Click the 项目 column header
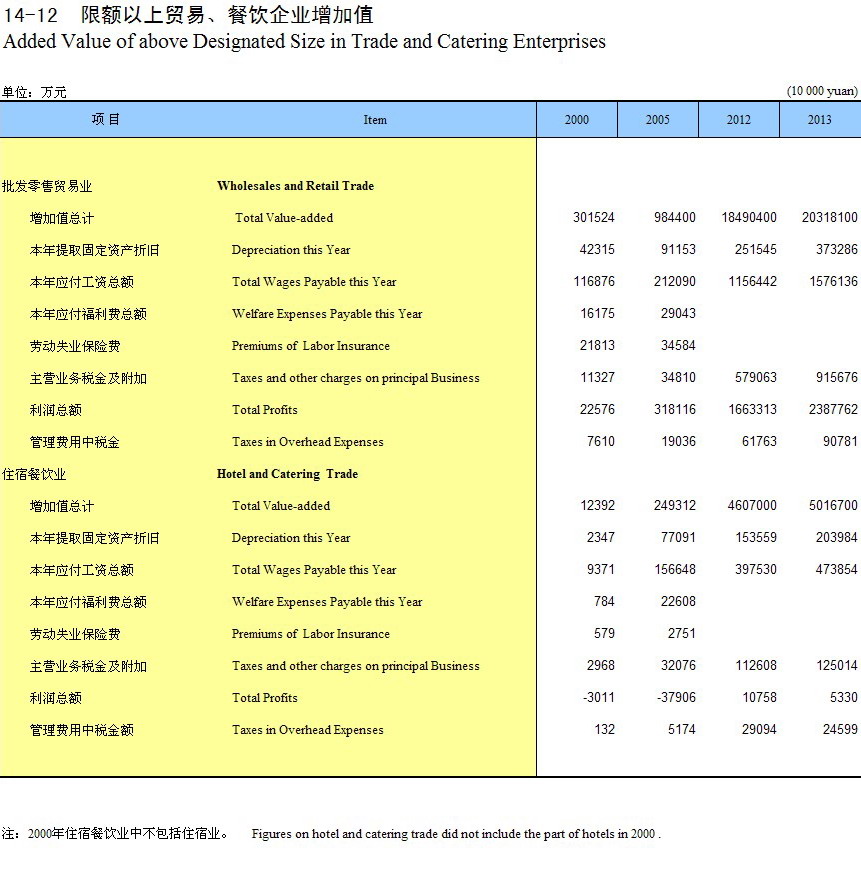 (x=106, y=119)
